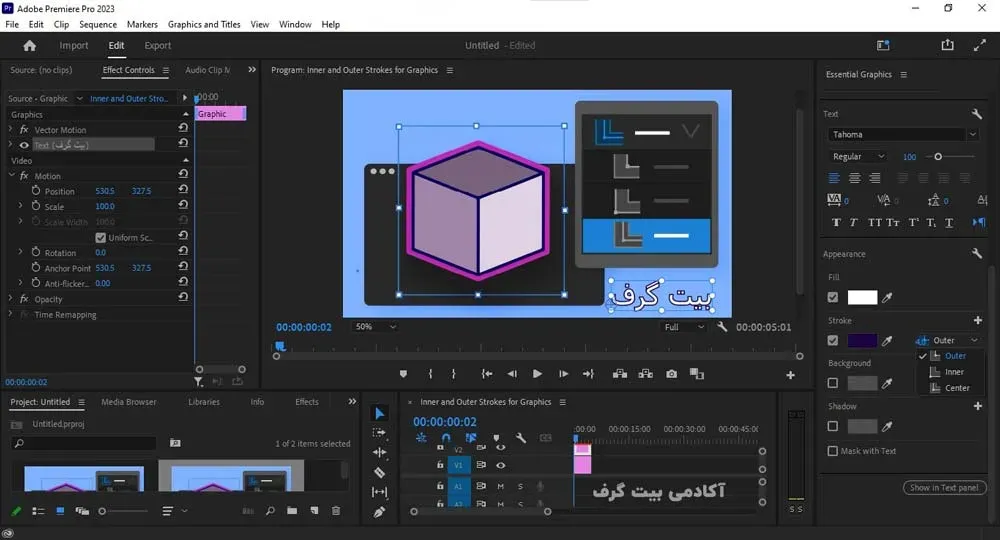Open the Markers menu

(142, 24)
